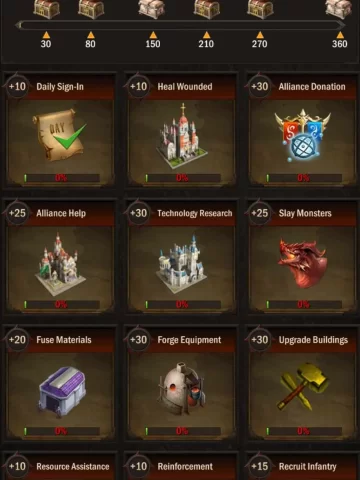The height and width of the screenshot is (480, 360).
Task: Open the Alliance Help castle icon
Action: [60, 264]
